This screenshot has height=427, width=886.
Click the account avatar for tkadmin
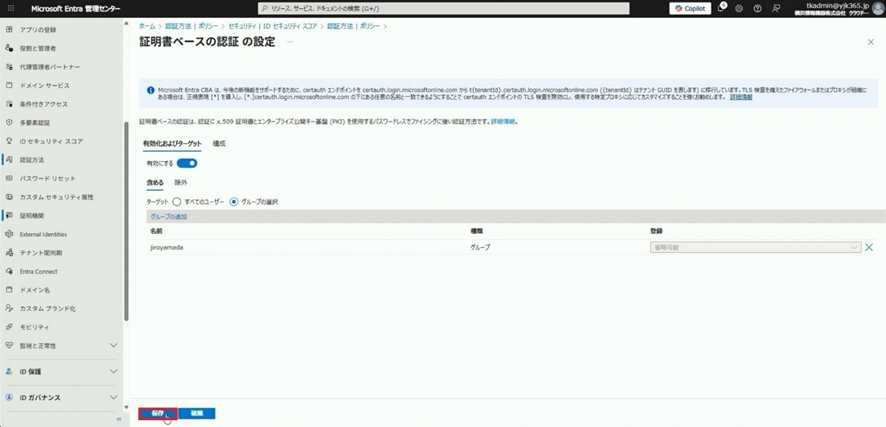click(876, 8)
